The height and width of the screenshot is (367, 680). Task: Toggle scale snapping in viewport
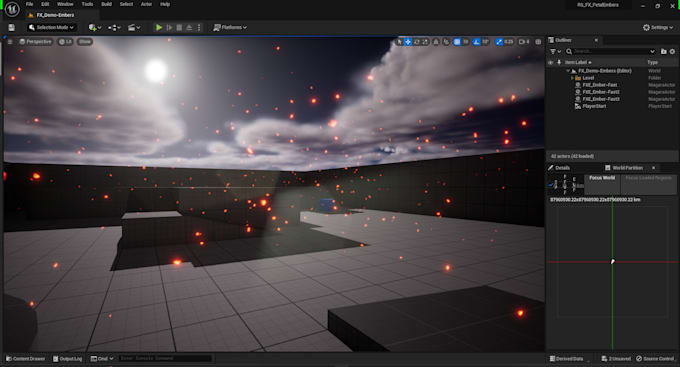499,42
